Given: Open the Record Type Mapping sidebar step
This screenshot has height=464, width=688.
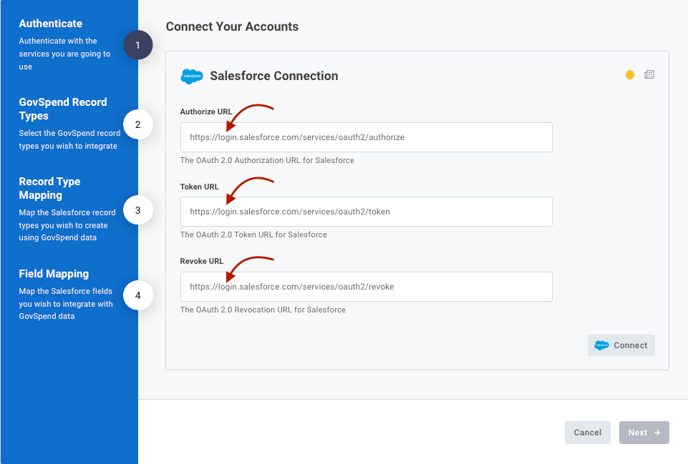Looking at the screenshot, I should point(49,188).
